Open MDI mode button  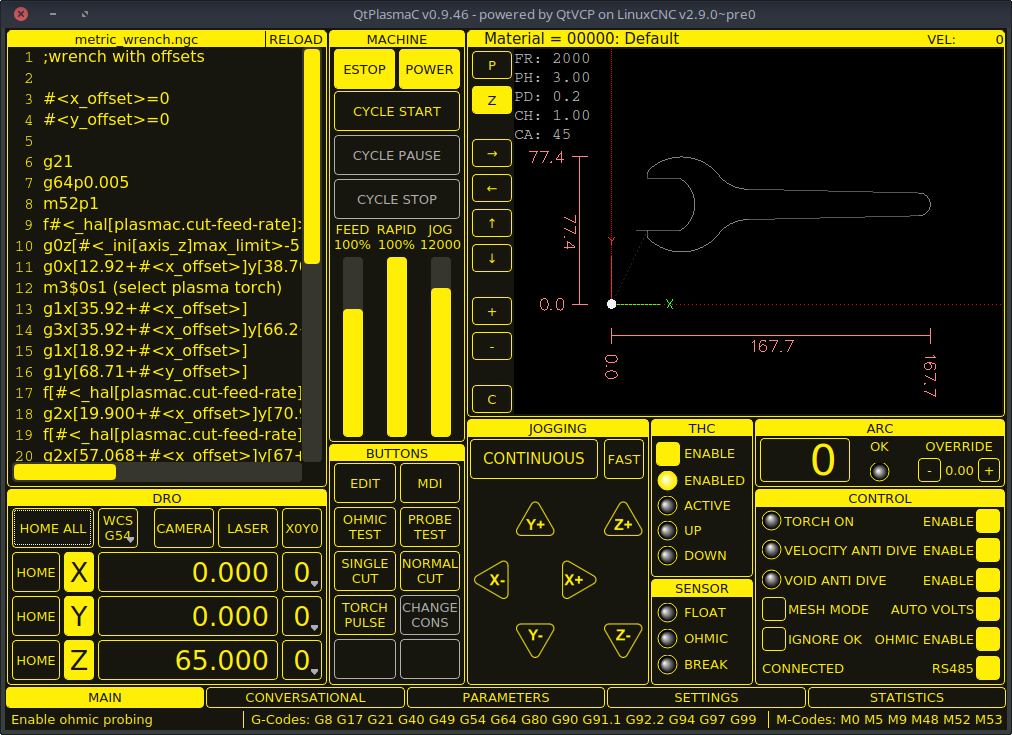point(430,483)
